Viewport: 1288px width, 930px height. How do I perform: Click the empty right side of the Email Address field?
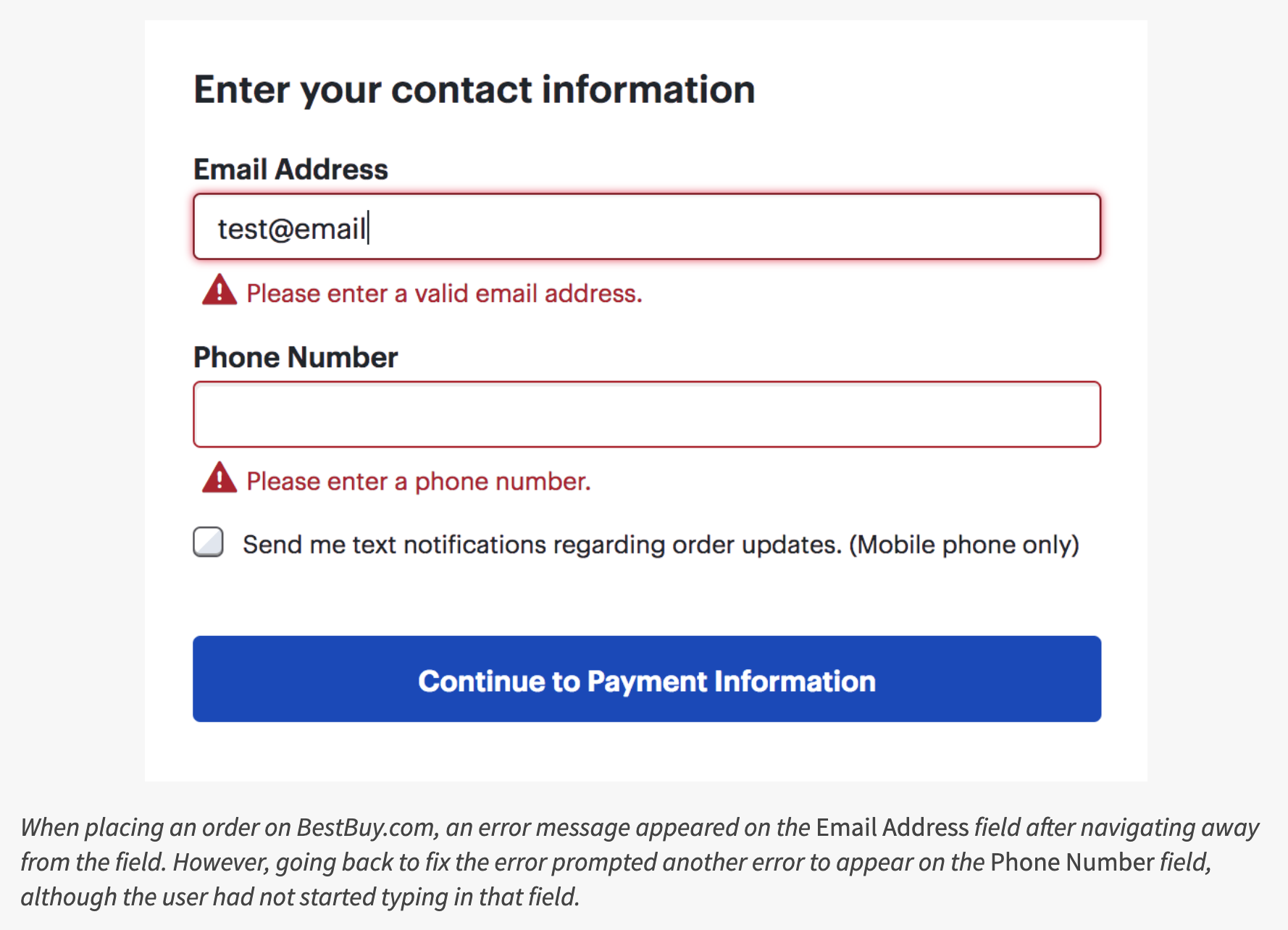797,227
